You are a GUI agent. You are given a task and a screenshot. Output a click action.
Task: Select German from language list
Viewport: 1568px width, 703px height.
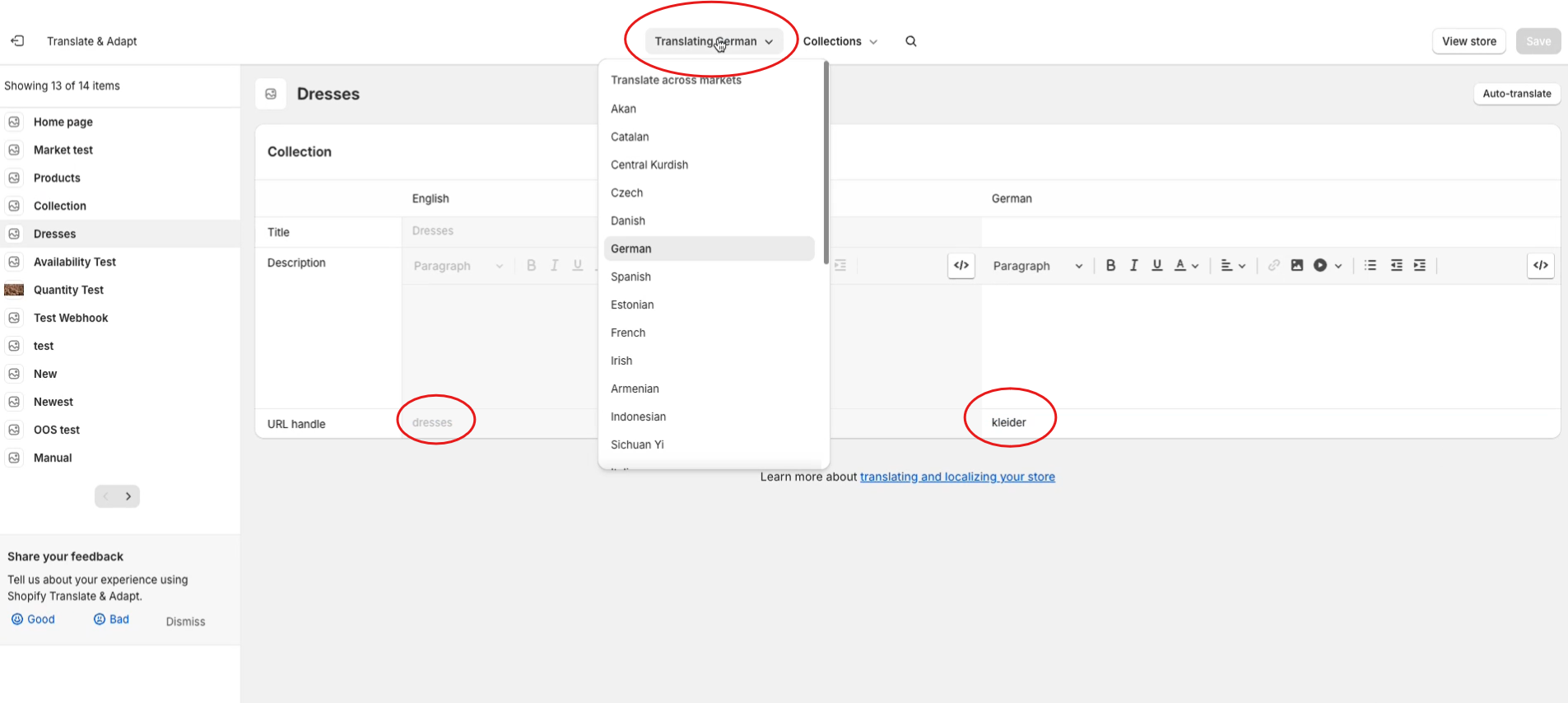709,249
